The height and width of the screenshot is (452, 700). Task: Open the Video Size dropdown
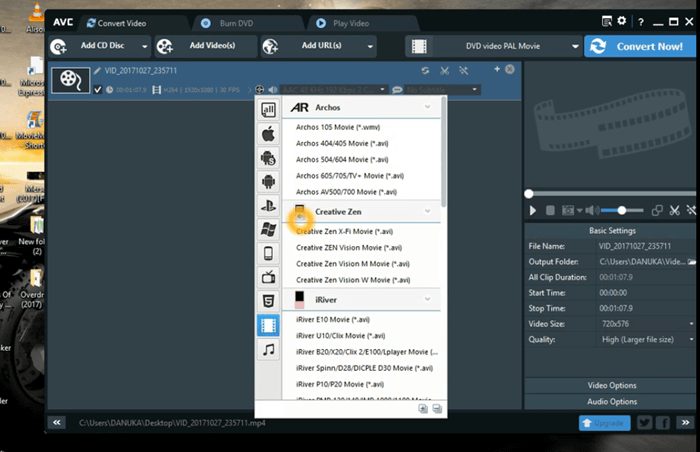pos(692,324)
